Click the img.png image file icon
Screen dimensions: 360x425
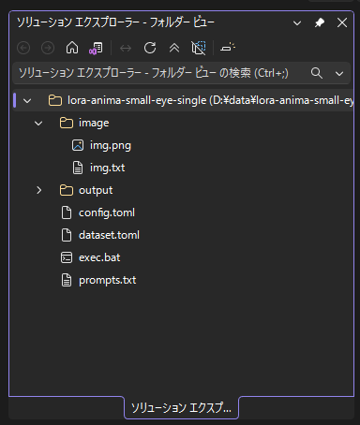78,145
